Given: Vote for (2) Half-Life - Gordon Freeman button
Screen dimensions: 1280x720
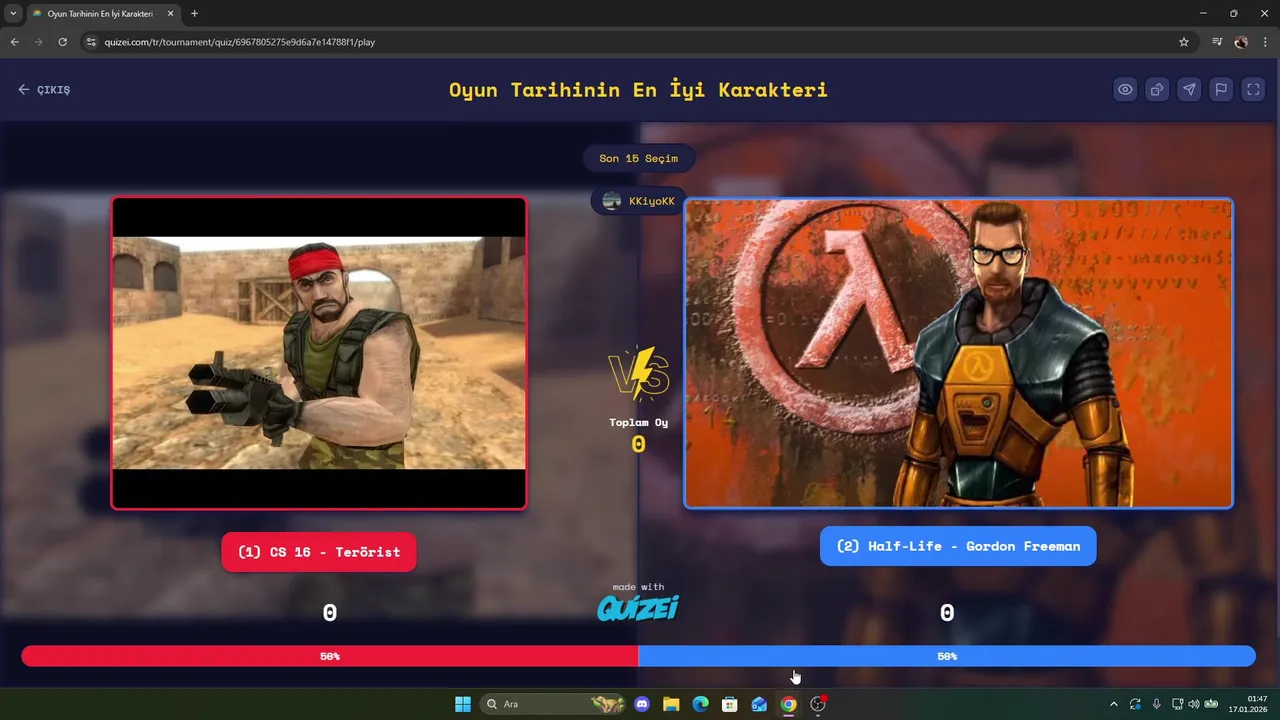Looking at the screenshot, I should [x=958, y=546].
